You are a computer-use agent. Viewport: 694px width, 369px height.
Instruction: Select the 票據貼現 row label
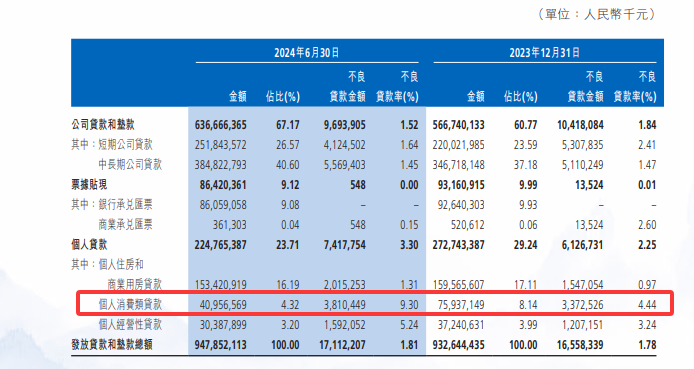pos(89,184)
